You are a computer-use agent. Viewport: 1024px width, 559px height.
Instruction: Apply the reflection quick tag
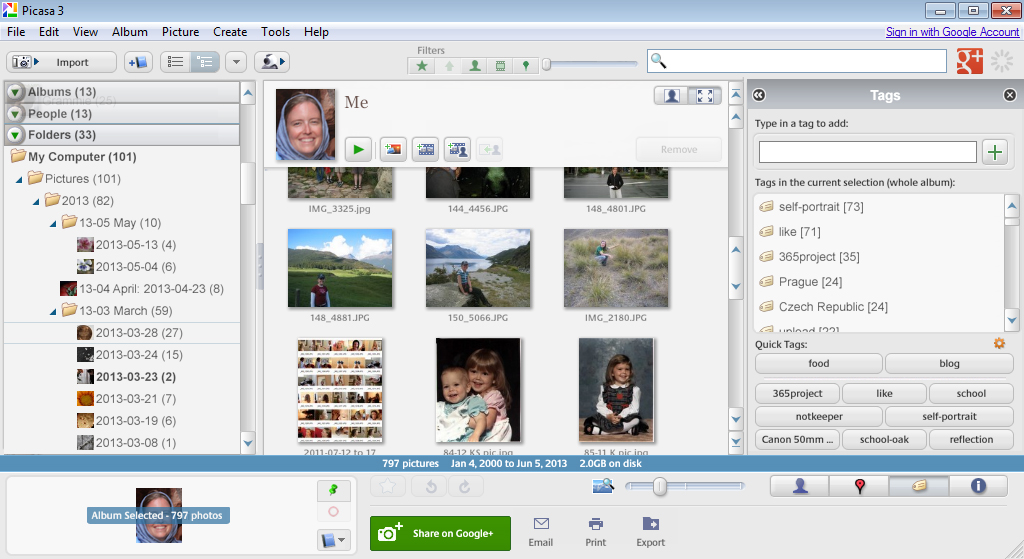(971, 439)
